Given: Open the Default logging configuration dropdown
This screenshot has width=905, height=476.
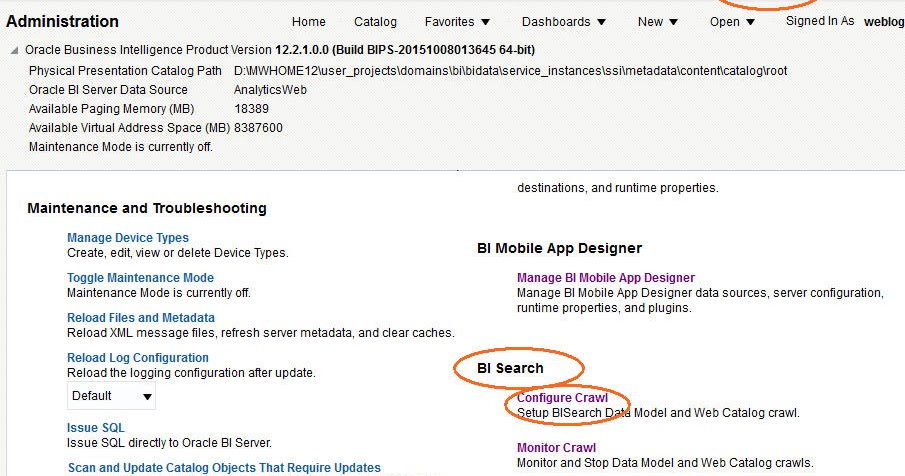Looking at the screenshot, I should 112,396.
